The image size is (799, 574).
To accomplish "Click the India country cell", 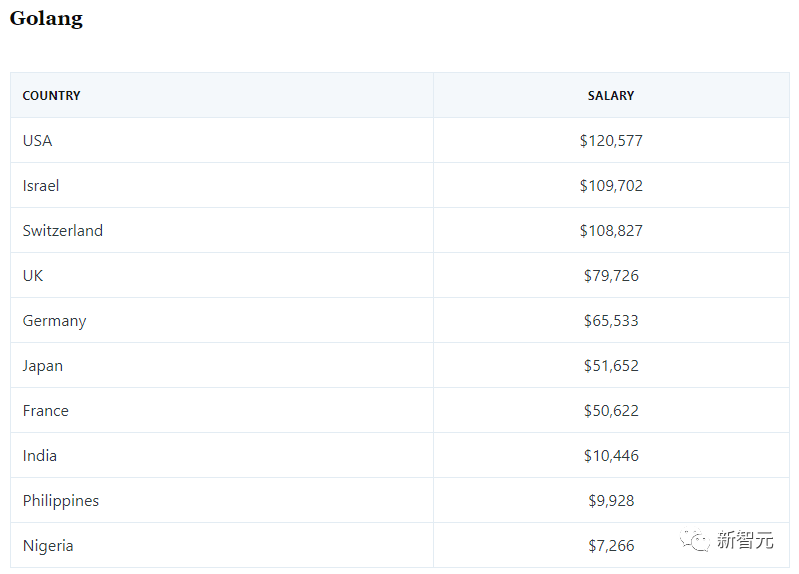I will pyautogui.click(x=40, y=456).
